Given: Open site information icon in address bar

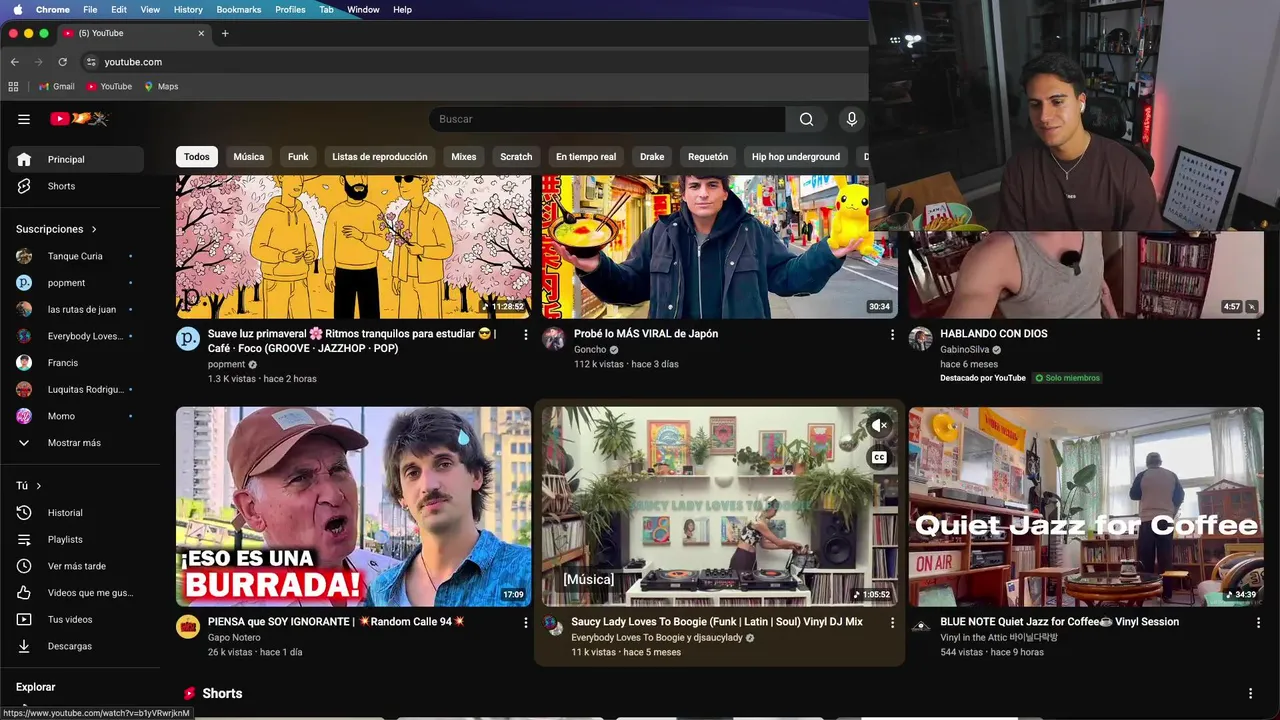Looking at the screenshot, I should pos(91,62).
